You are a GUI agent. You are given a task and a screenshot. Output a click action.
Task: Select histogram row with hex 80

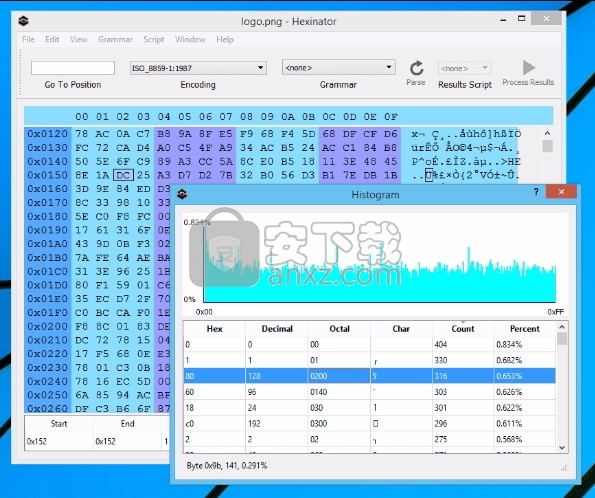tap(370, 376)
